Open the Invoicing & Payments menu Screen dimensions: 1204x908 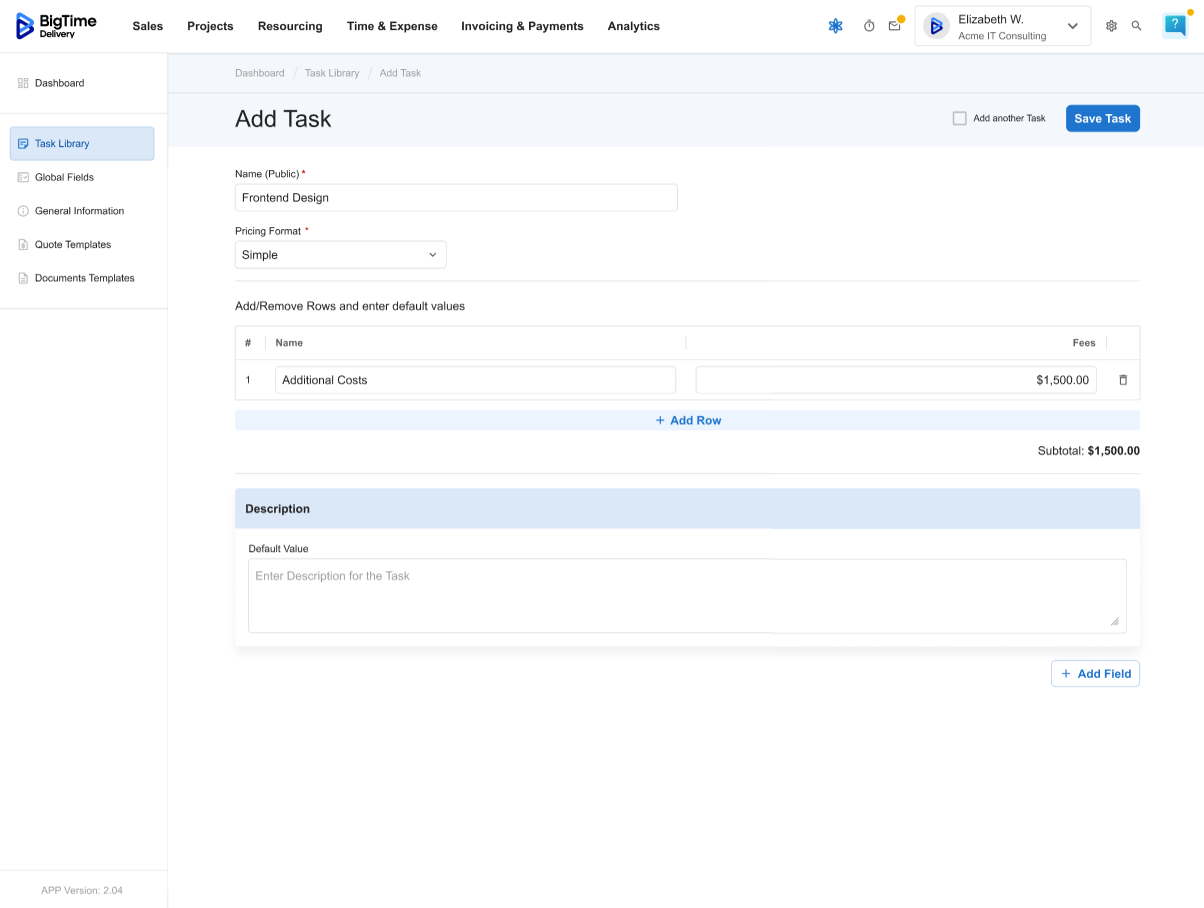coord(522,26)
